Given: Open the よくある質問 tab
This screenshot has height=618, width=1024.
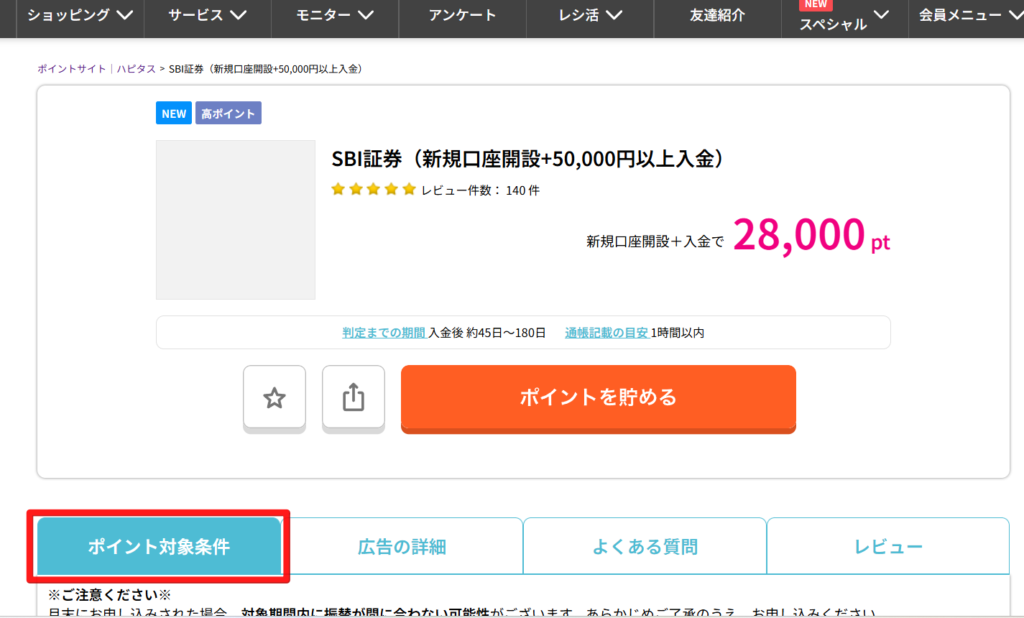Looking at the screenshot, I should tap(645, 546).
